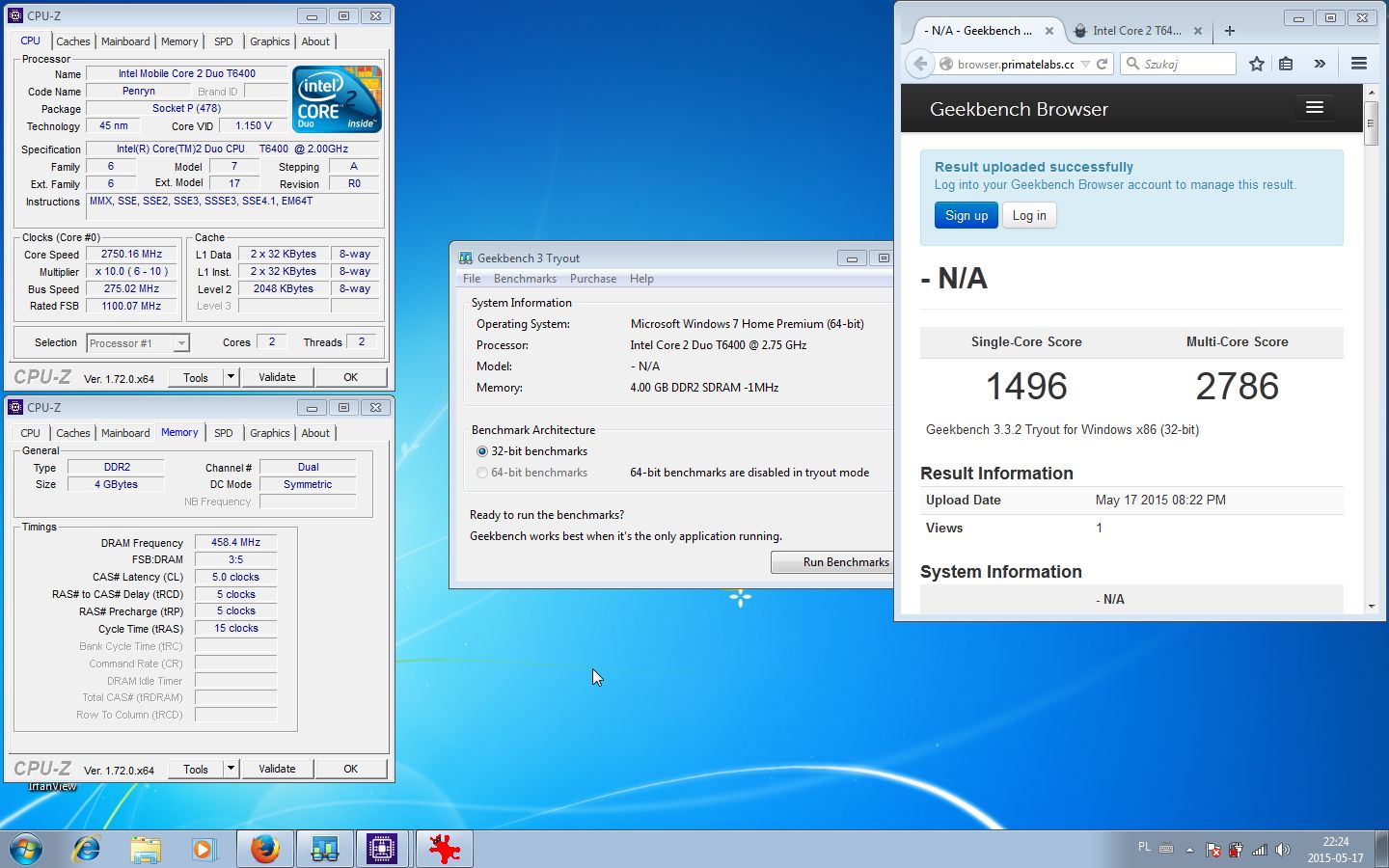This screenshot has height=868, width=1389.
Task: Click Run Benchmarks button
Action: tap(831, 562)
